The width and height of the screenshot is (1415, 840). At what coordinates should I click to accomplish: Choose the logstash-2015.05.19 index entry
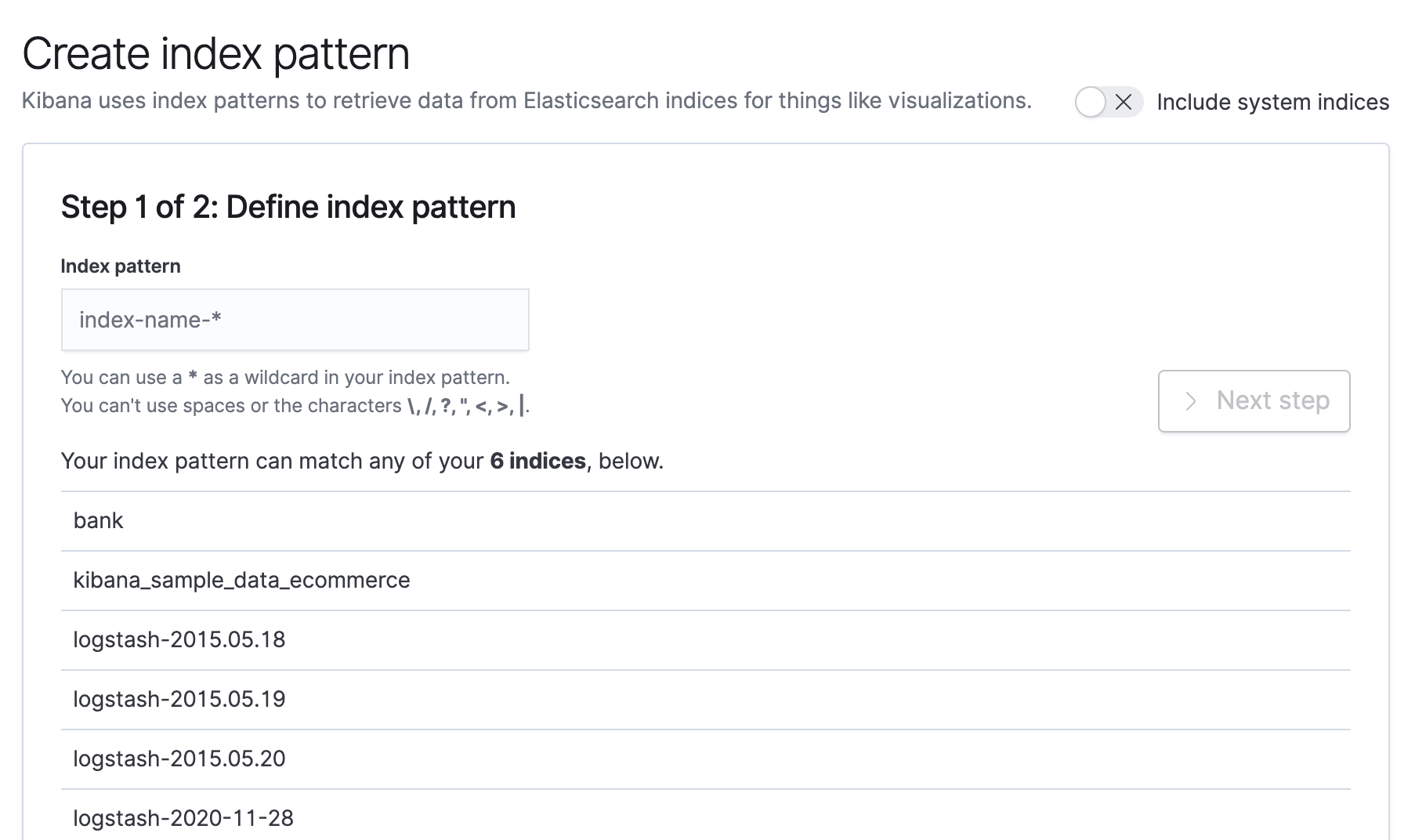pos(179,700)
